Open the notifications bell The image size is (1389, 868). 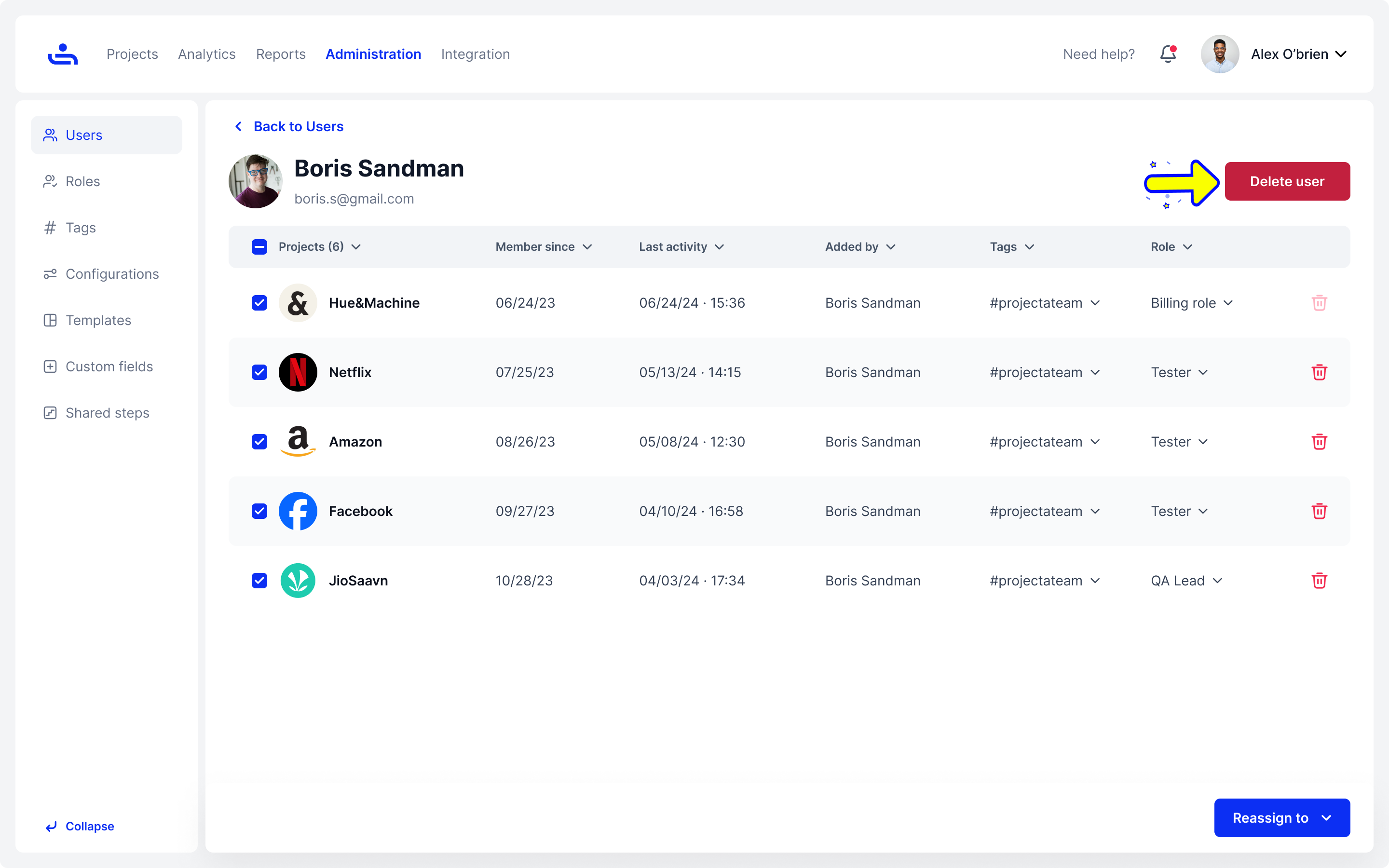click(x=1168, y=54)
